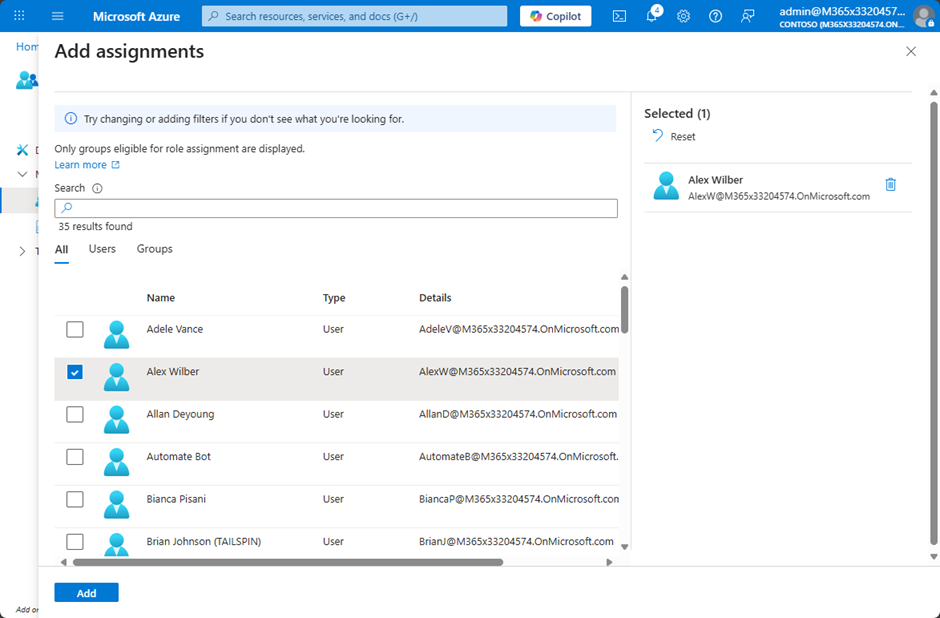This screenshot has height=618, width=940.
Task: Click the magnifier icon in the search box
Action: (x=67, y=207)
